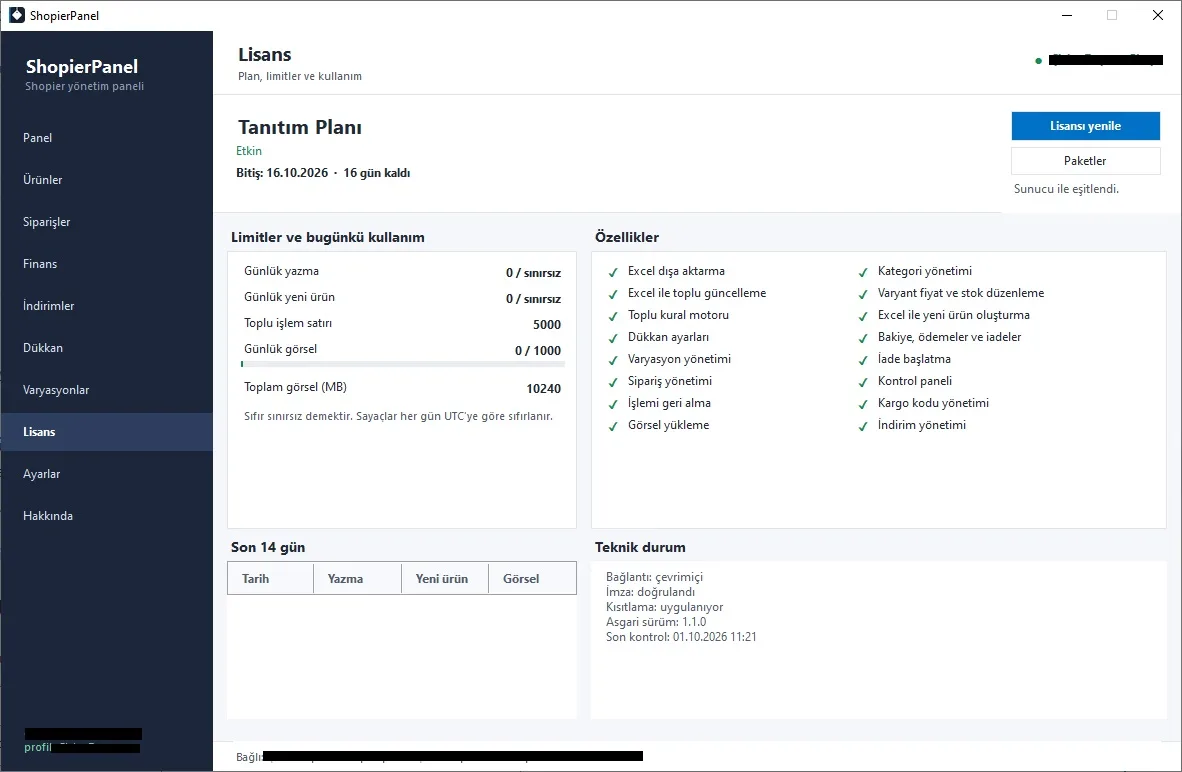Click the checkmark beside Toplu kural motoru
Screen dimensions: 1182x772
pos(613,316)
